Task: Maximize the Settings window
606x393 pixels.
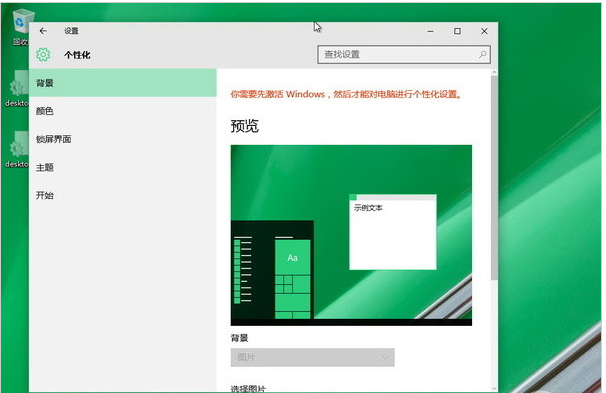Action: [457, 31]
